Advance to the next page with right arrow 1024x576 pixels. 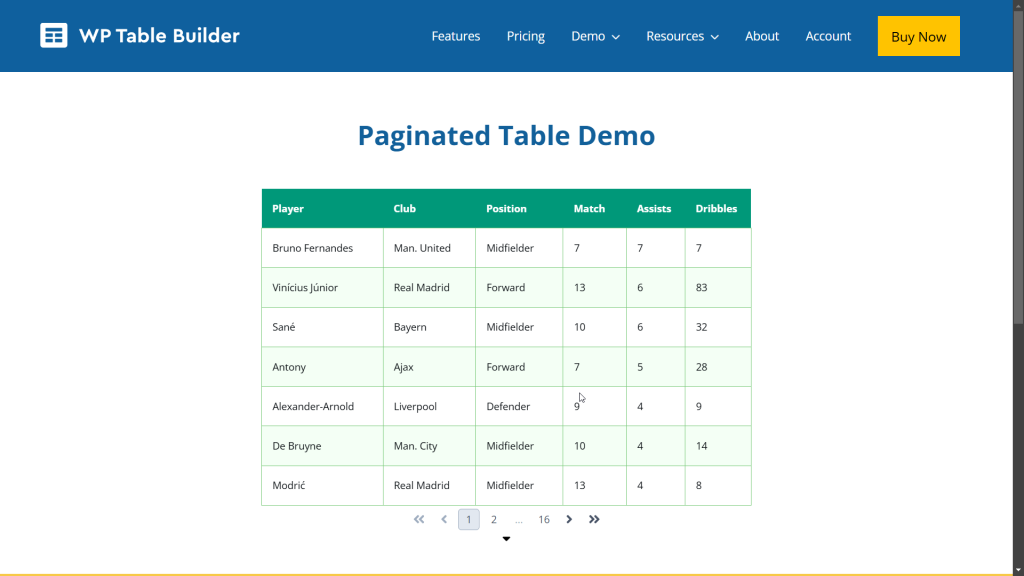569,519
